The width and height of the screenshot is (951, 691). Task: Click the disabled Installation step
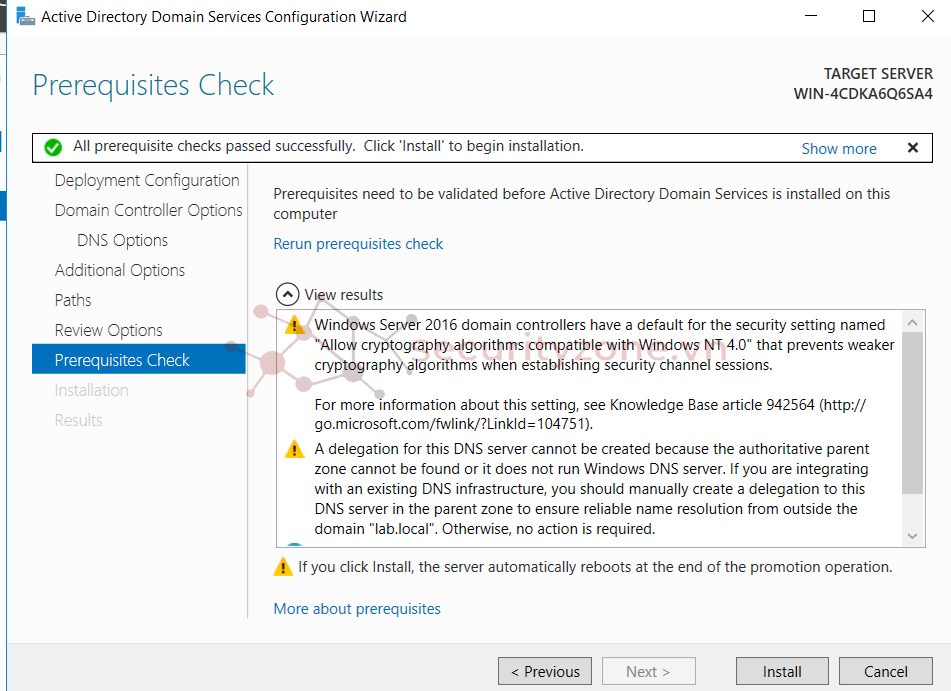pos(91,390)
